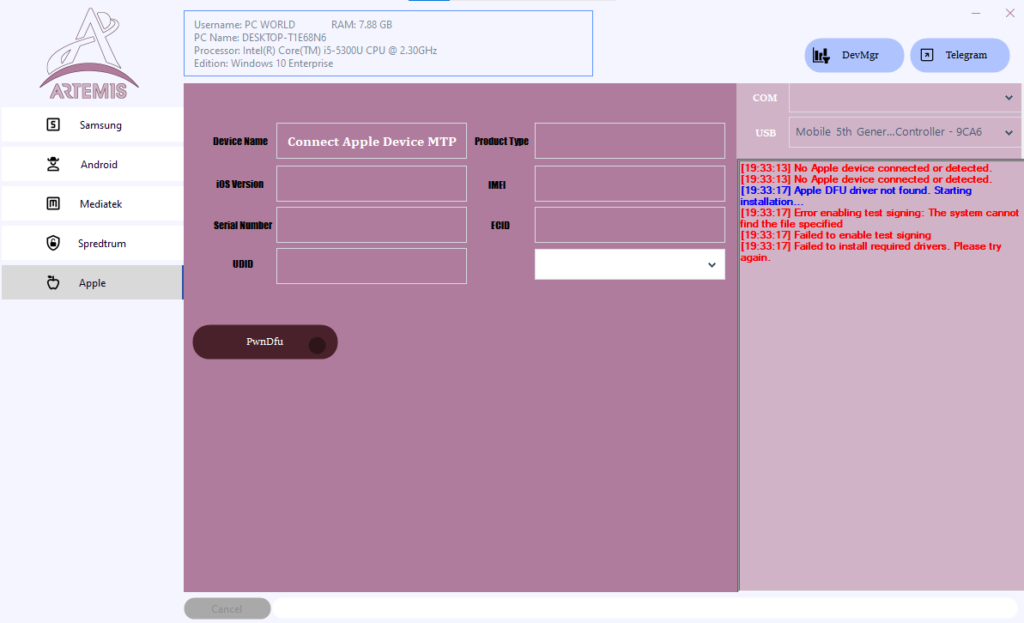Open the Spredtrum section
Screen dimensions: 1024x623
point(91,243)
